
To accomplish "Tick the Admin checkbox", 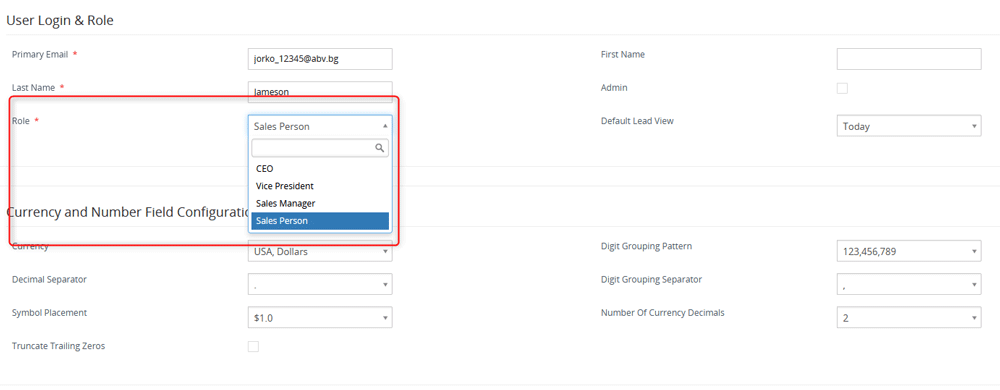I will pos(842,88).
